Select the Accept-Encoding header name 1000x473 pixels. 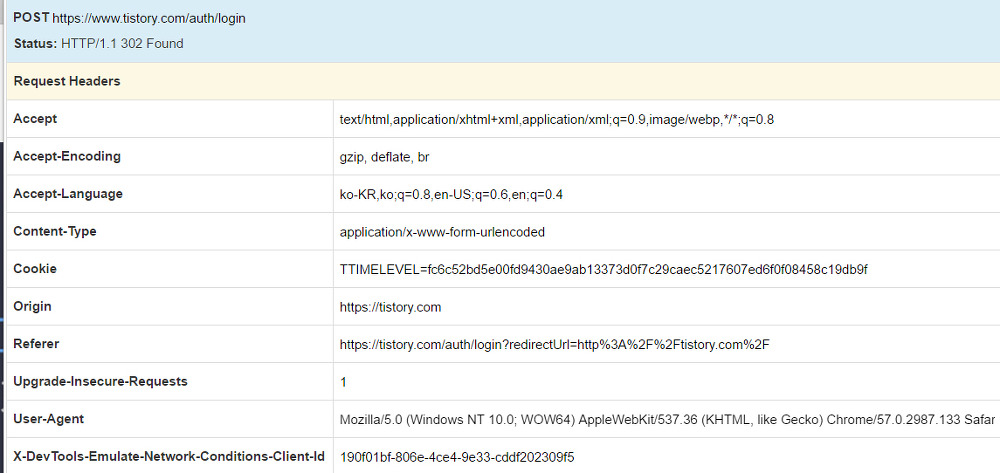(x=67, y=156)
